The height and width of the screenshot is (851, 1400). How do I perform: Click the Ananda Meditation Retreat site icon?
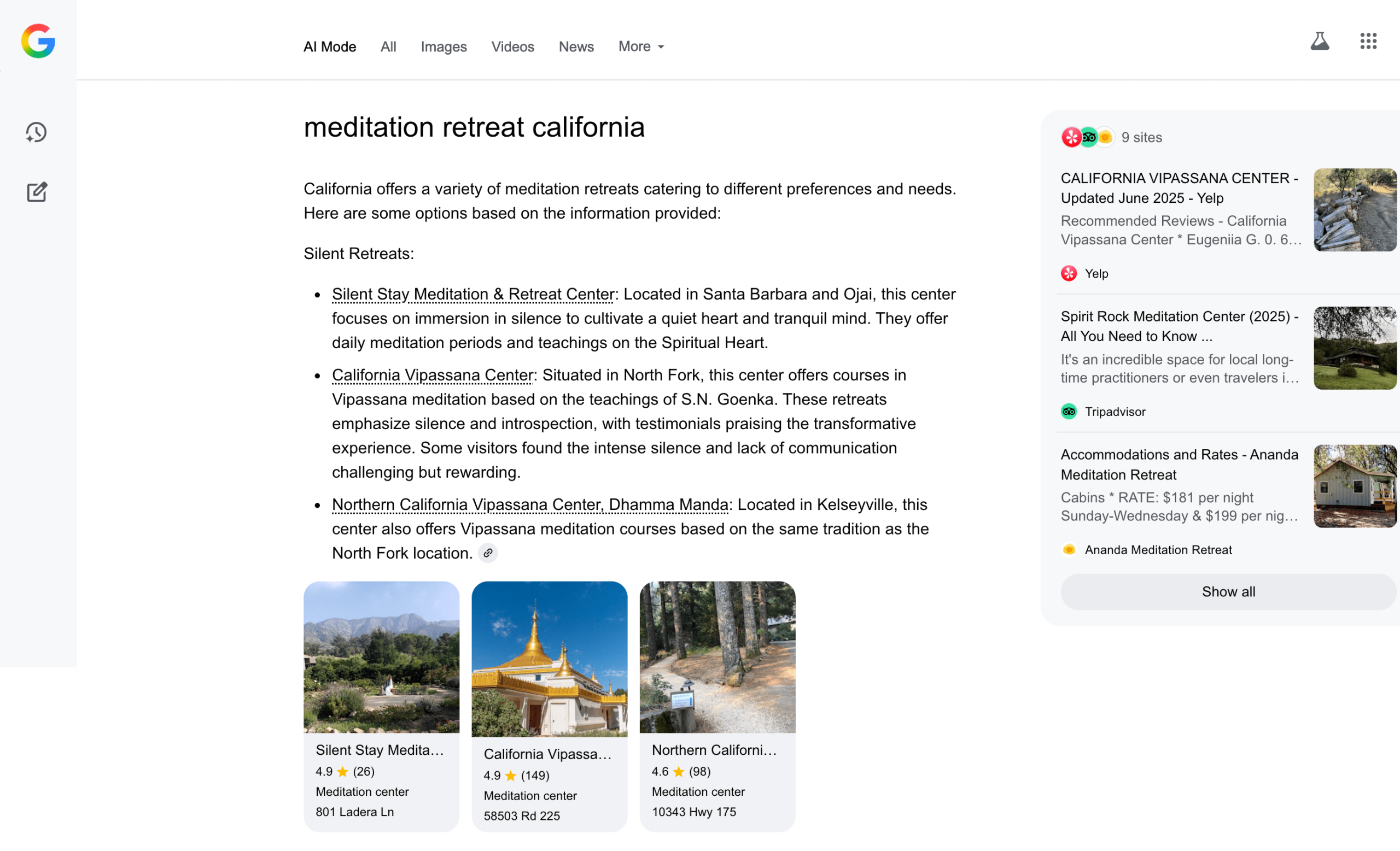click(1069, 549)
